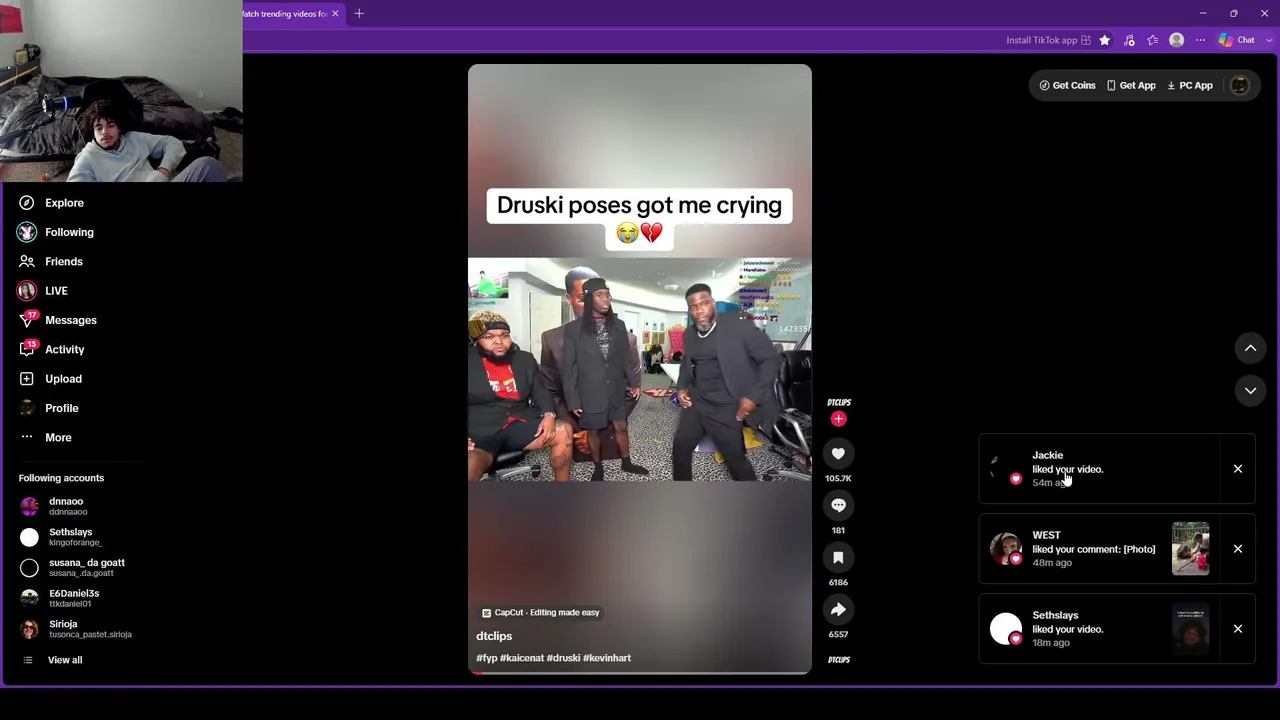Select the Activity menu item
1280x720 pixels.
point(65,349)
